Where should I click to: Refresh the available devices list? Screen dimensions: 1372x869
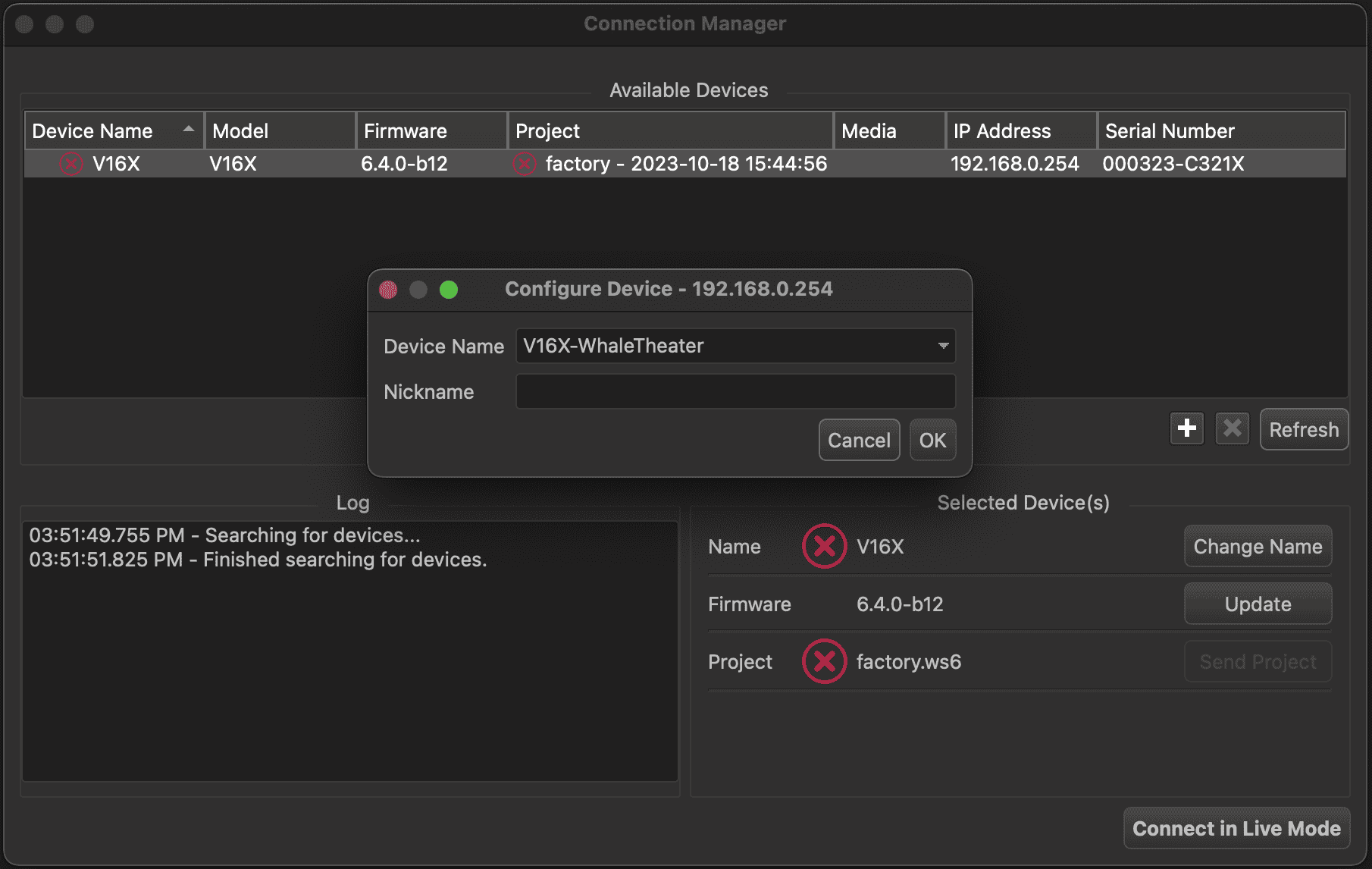pos(1303,429)
